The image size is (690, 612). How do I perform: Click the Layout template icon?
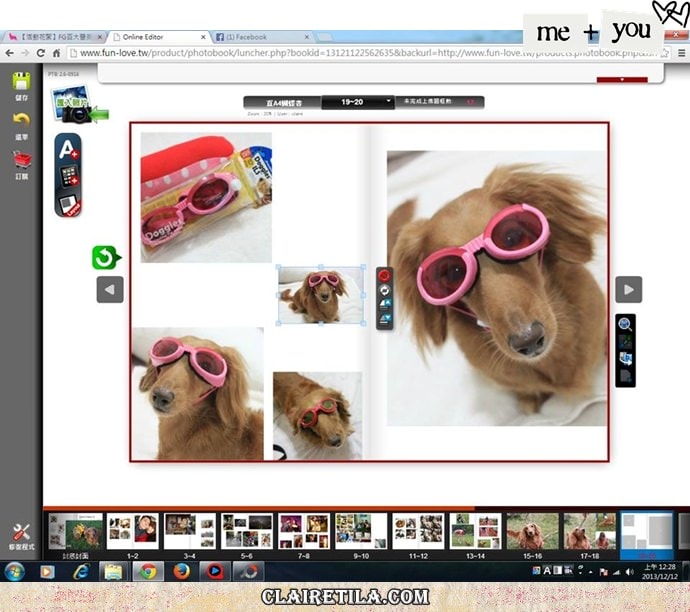click(x=68, y=204)
